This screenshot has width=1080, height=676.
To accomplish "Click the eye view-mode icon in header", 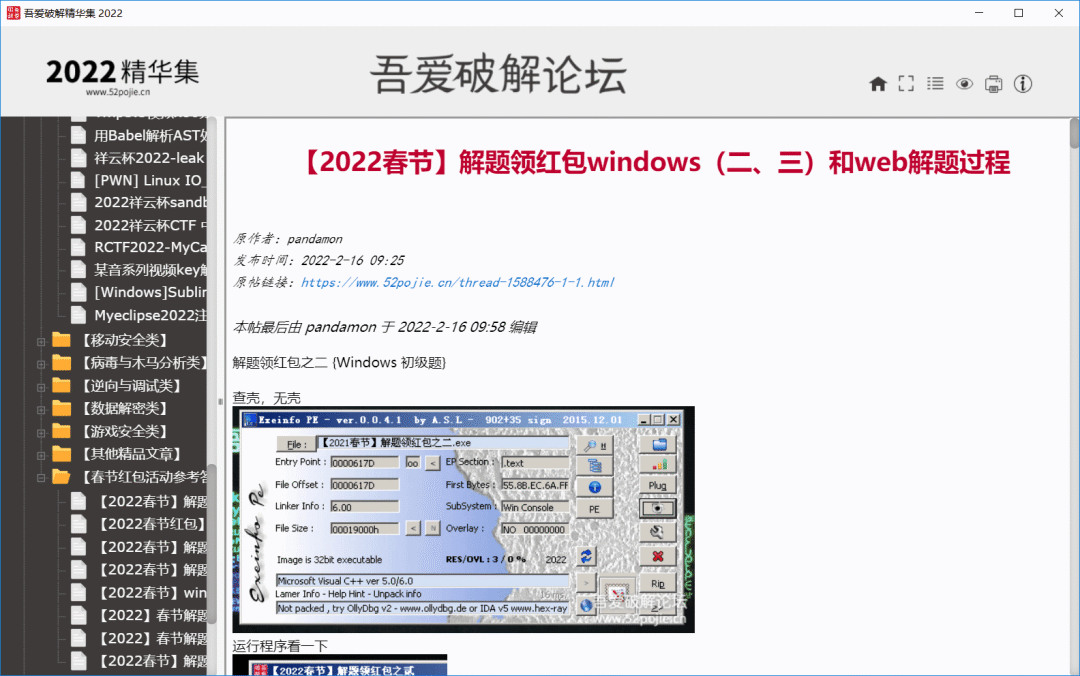I will tap(964, 84).
